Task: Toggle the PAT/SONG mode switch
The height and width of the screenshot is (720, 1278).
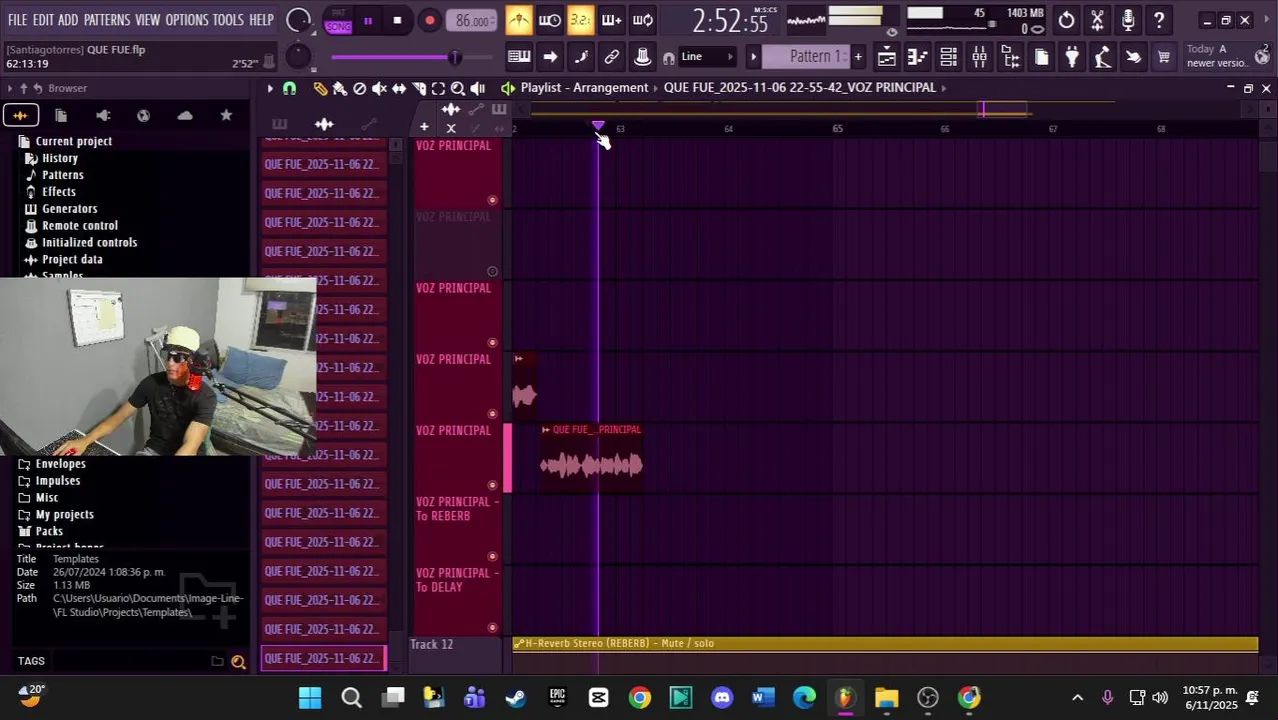Action: (x=338, y=20)
